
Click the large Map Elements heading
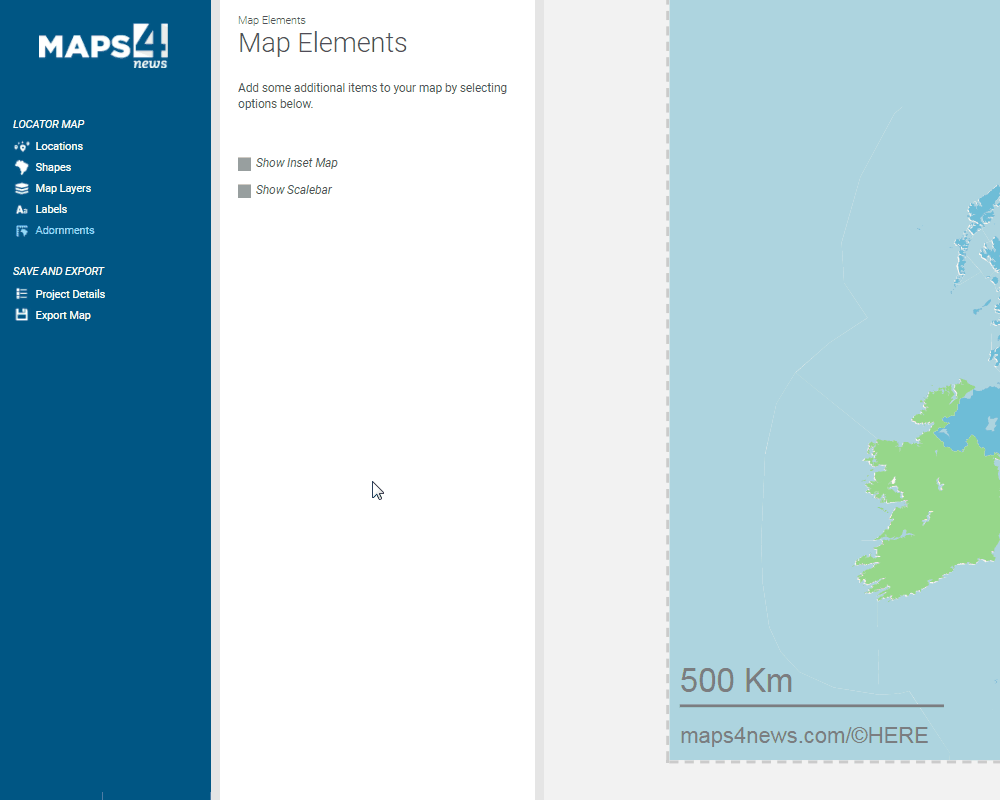pos(322,43)
